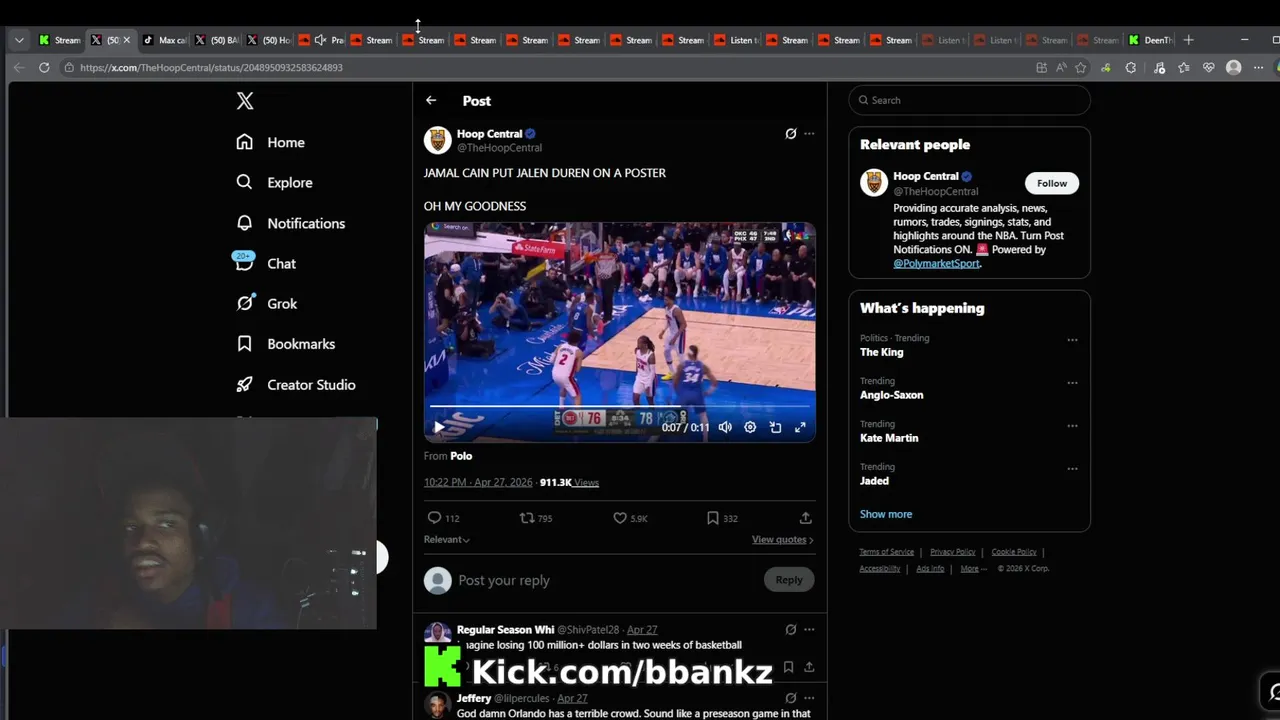Open Explore in sidebar
This screenshot has width=1280, height=720.
274,182
